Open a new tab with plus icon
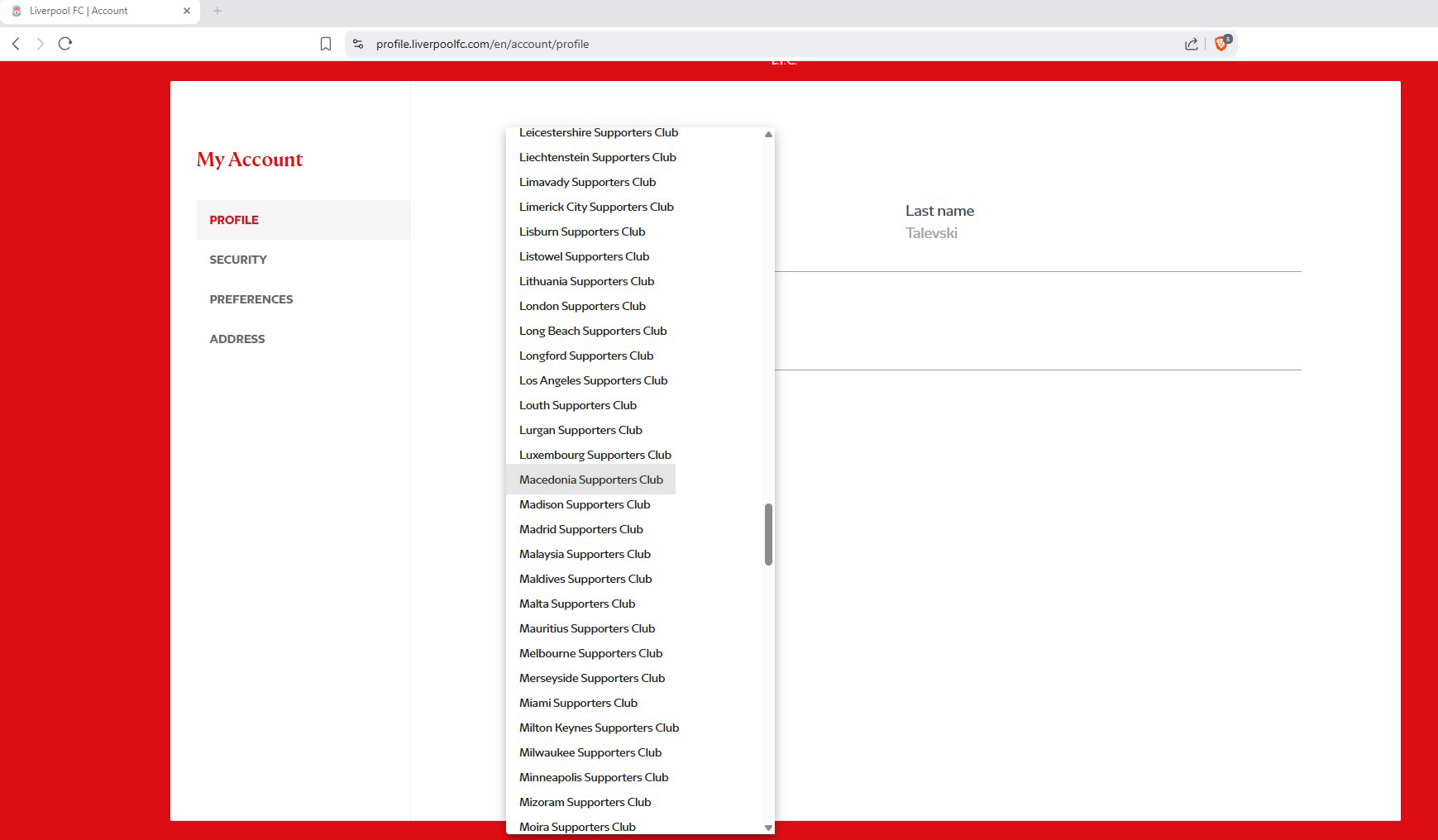 (217, 11)
